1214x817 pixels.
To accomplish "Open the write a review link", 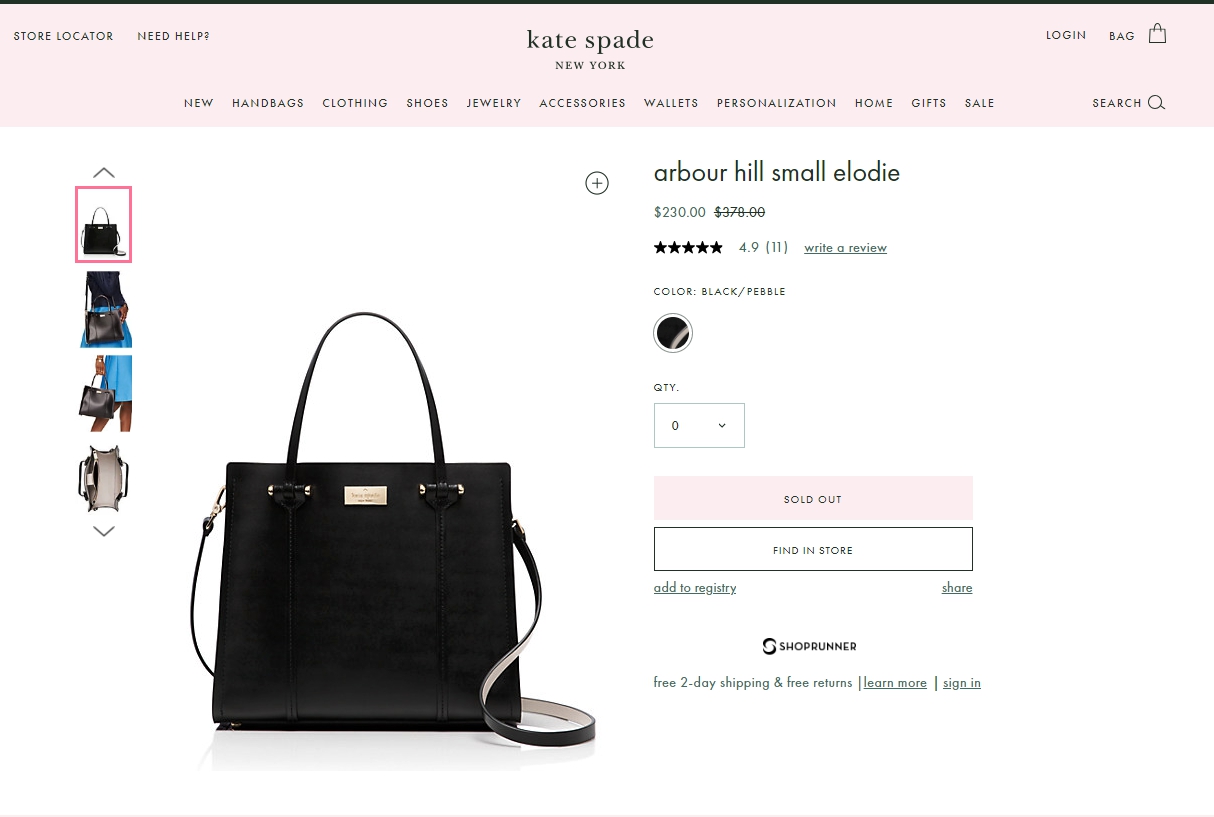I will 845,248.
